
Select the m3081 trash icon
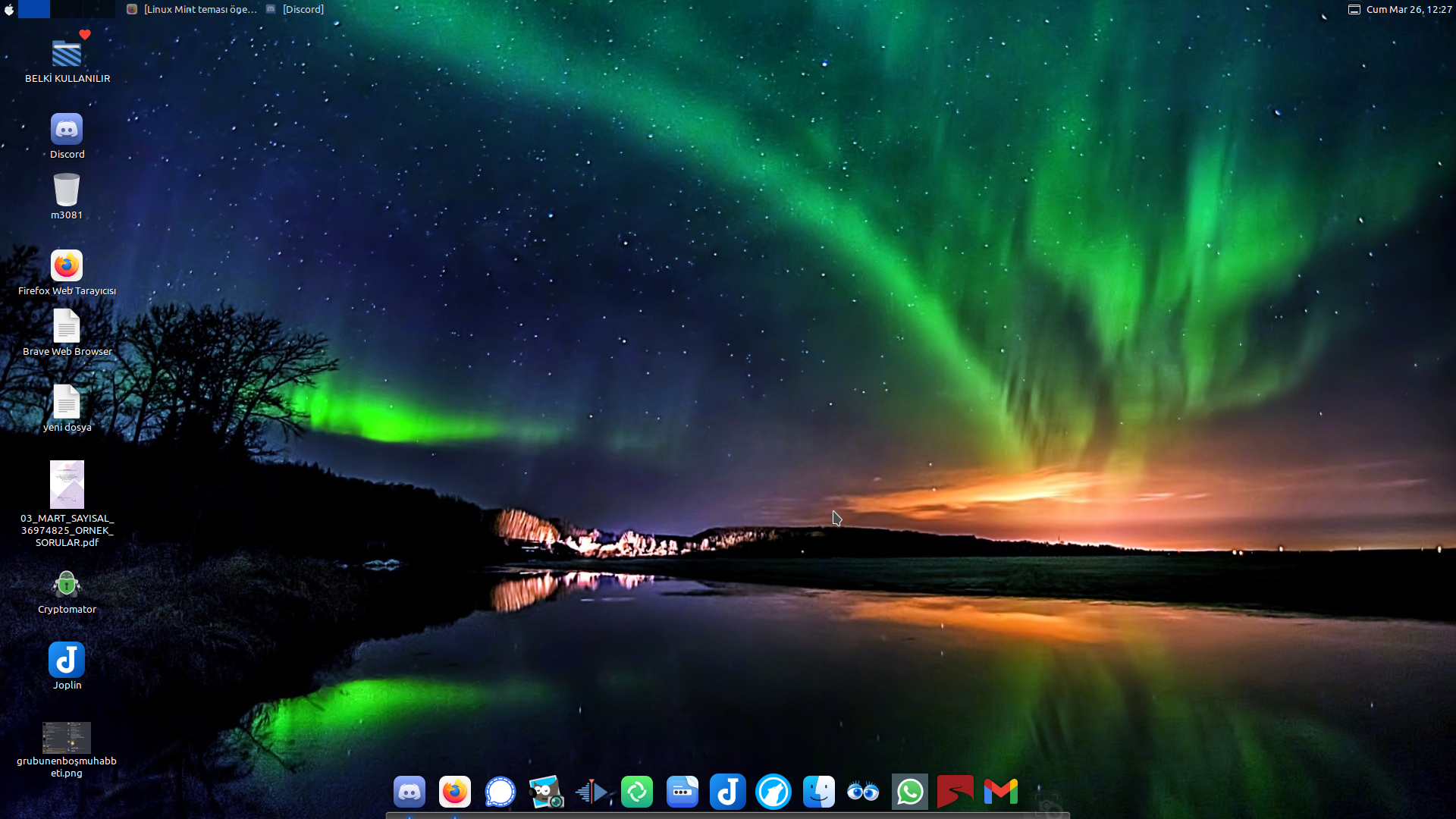click(67, 190)
